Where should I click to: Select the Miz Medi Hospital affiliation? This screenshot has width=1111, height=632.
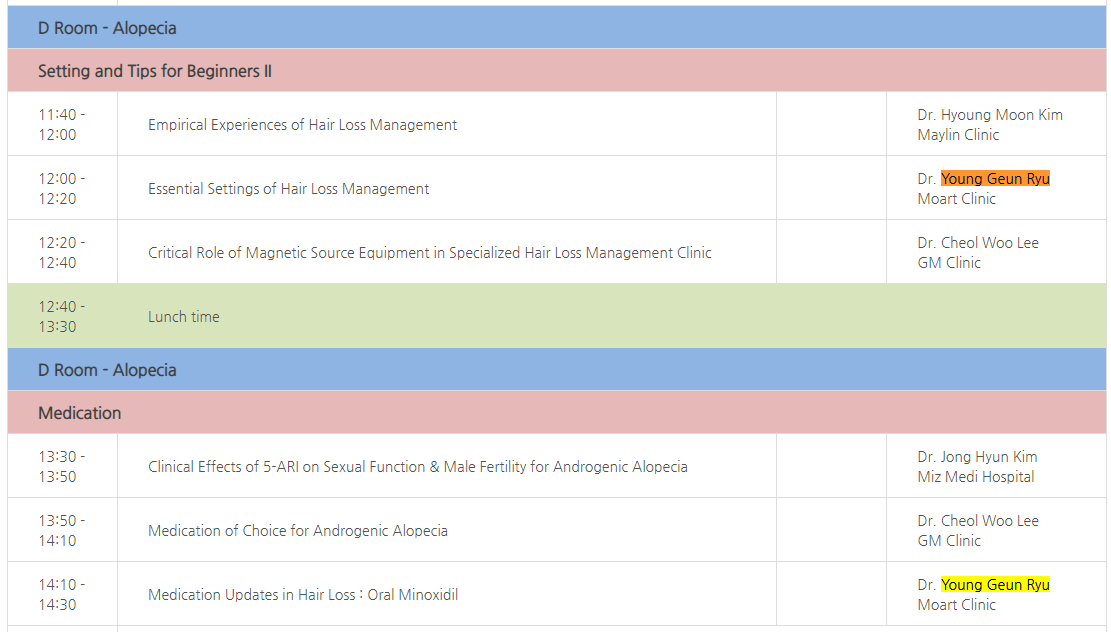point(975,477)
